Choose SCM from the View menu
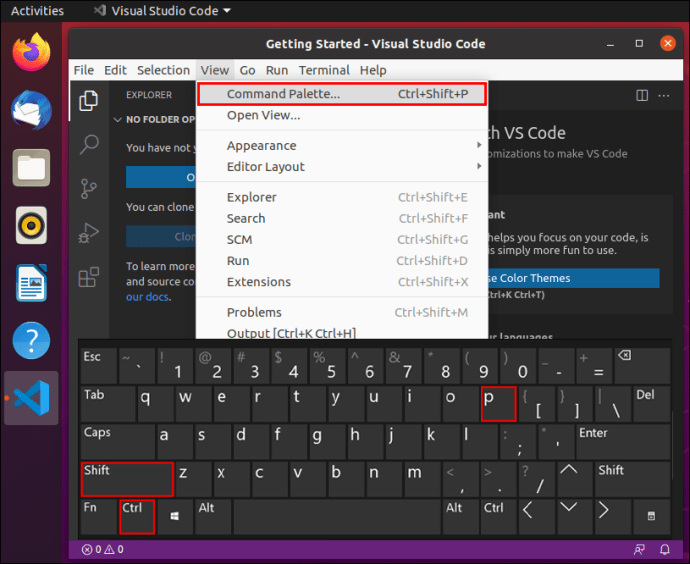This screenshot has height=564, width=690. (342, 239)
